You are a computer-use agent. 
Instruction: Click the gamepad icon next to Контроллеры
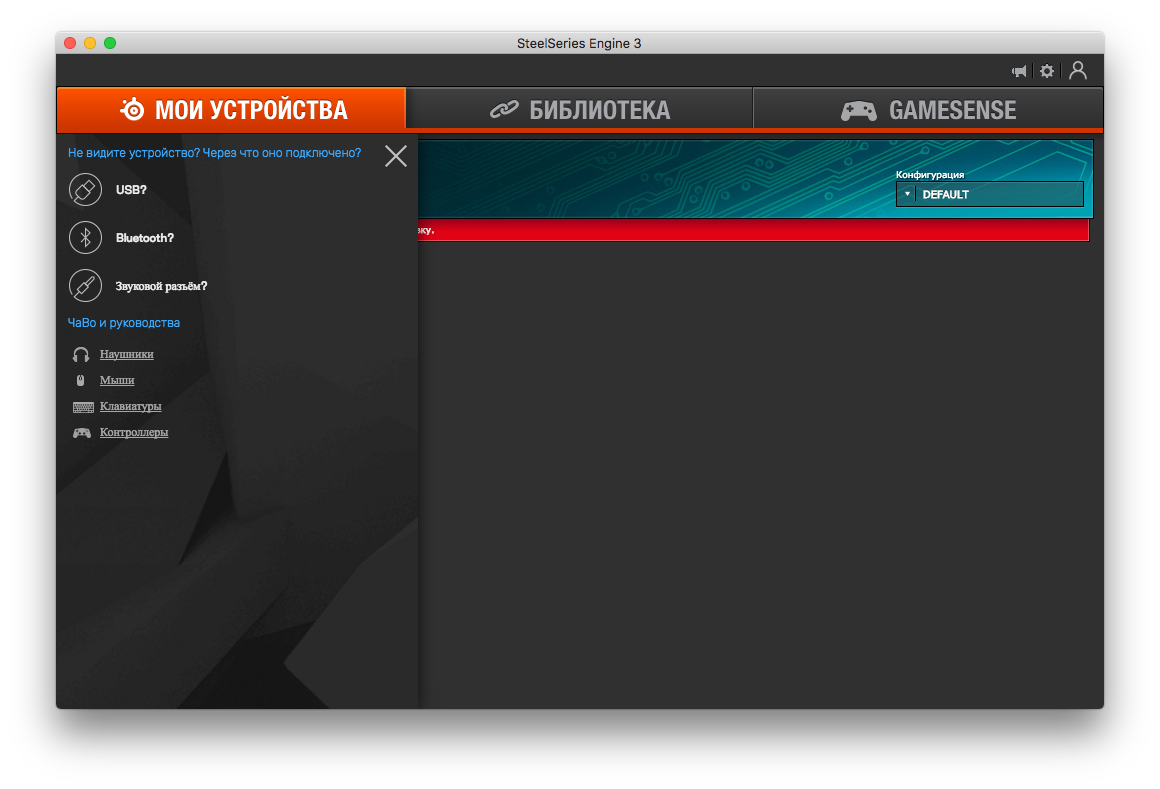(81, 433)
